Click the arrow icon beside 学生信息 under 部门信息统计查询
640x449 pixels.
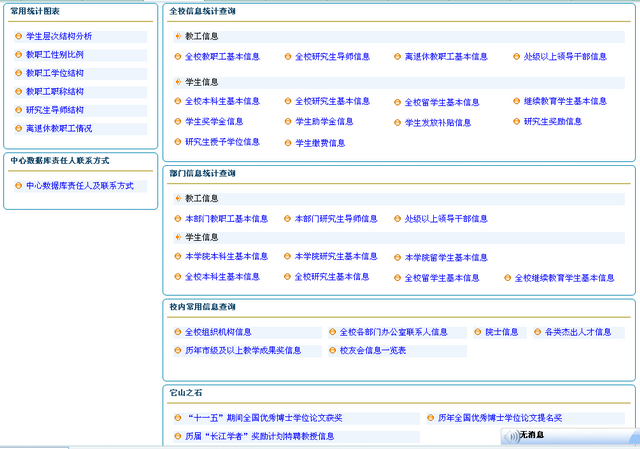coord(177,237)
